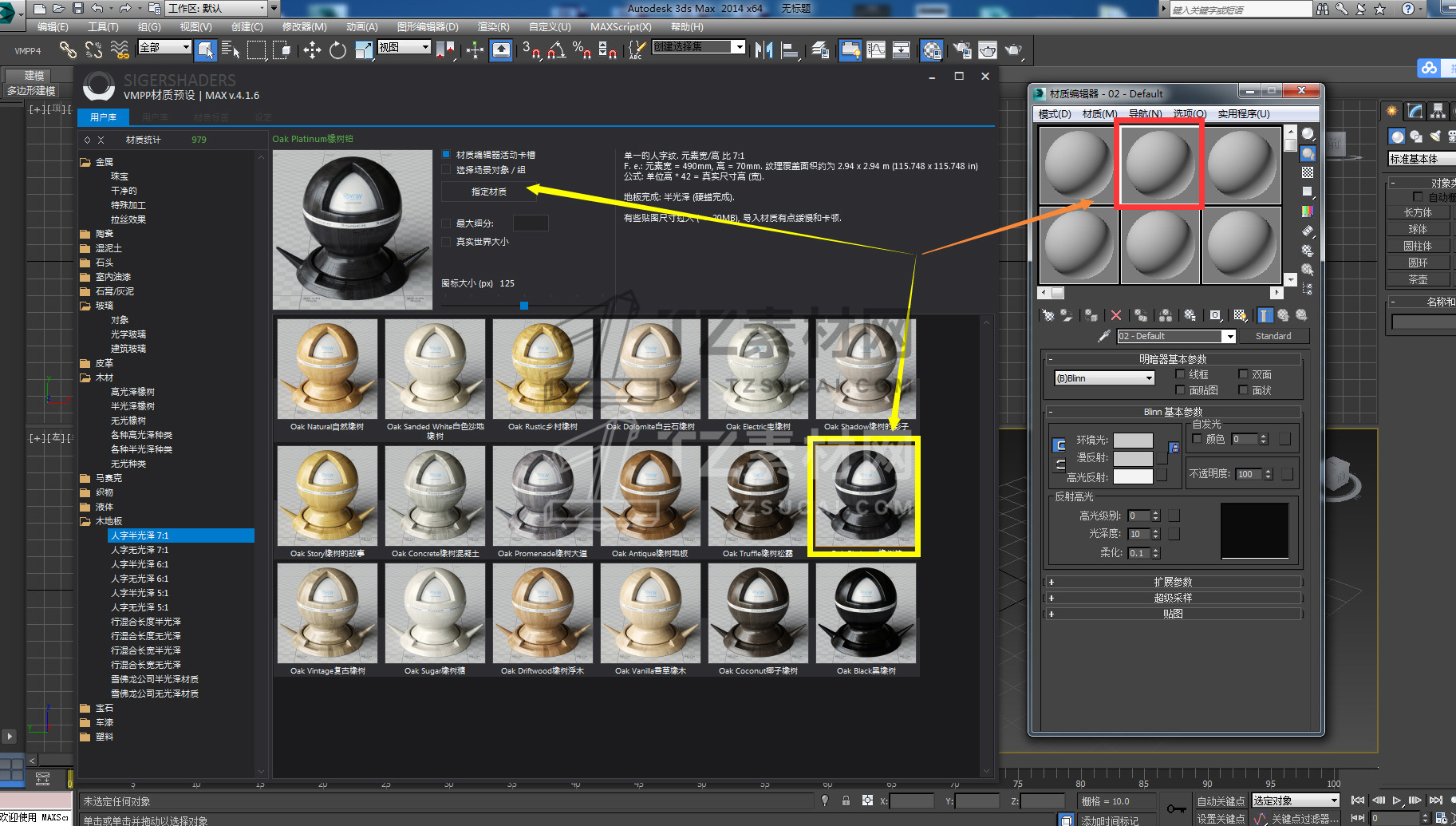Viewport: 1456px width, 826px height.
Task: Switch to the 用户库 tab
Action: click(x=104, y=117)
